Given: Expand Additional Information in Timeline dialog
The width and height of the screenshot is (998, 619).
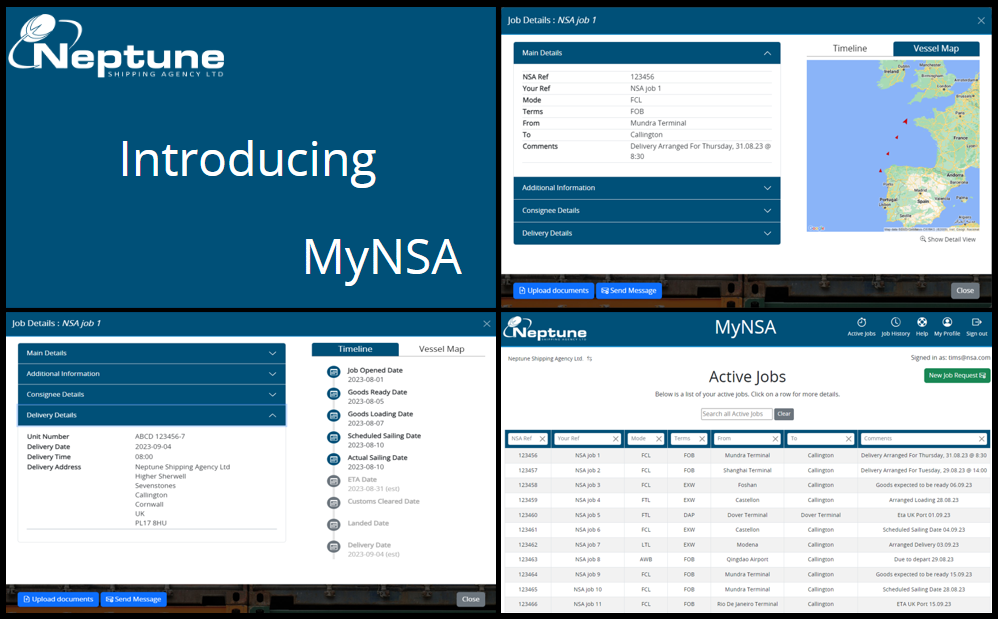Looking at the screenshot, I should [151, 374].
